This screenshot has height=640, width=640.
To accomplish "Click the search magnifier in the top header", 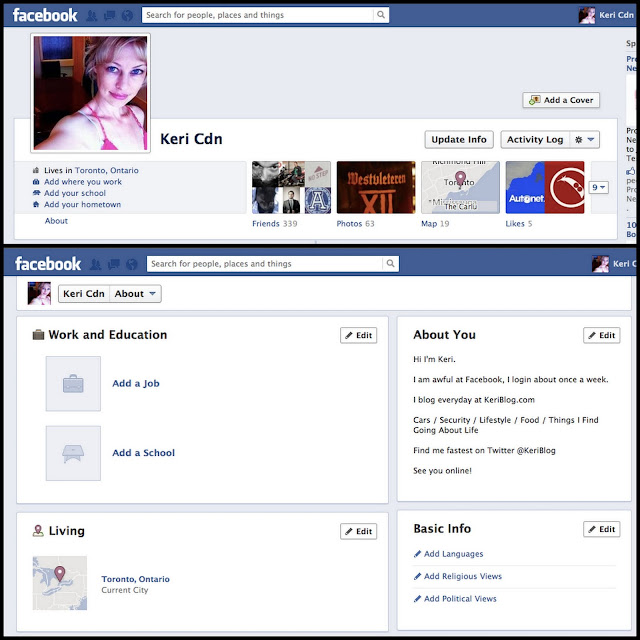I will (x=380, y=15).
